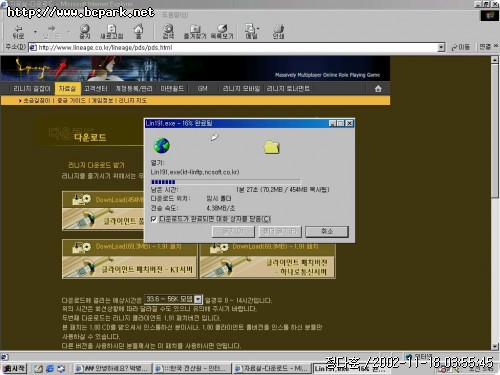Click the IE page icon in address bar
Viewport: 500px width, 375px height.
(33, 48)
